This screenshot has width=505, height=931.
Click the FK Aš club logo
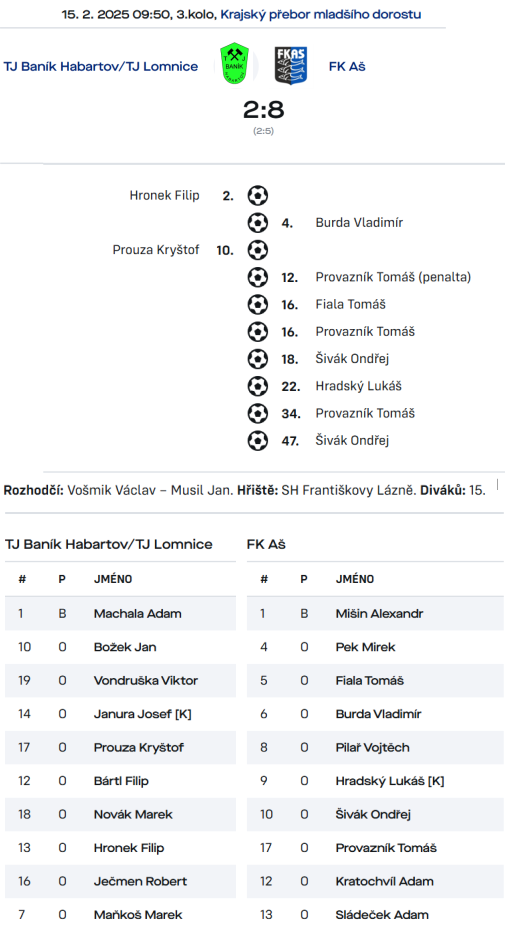point(291,65)
